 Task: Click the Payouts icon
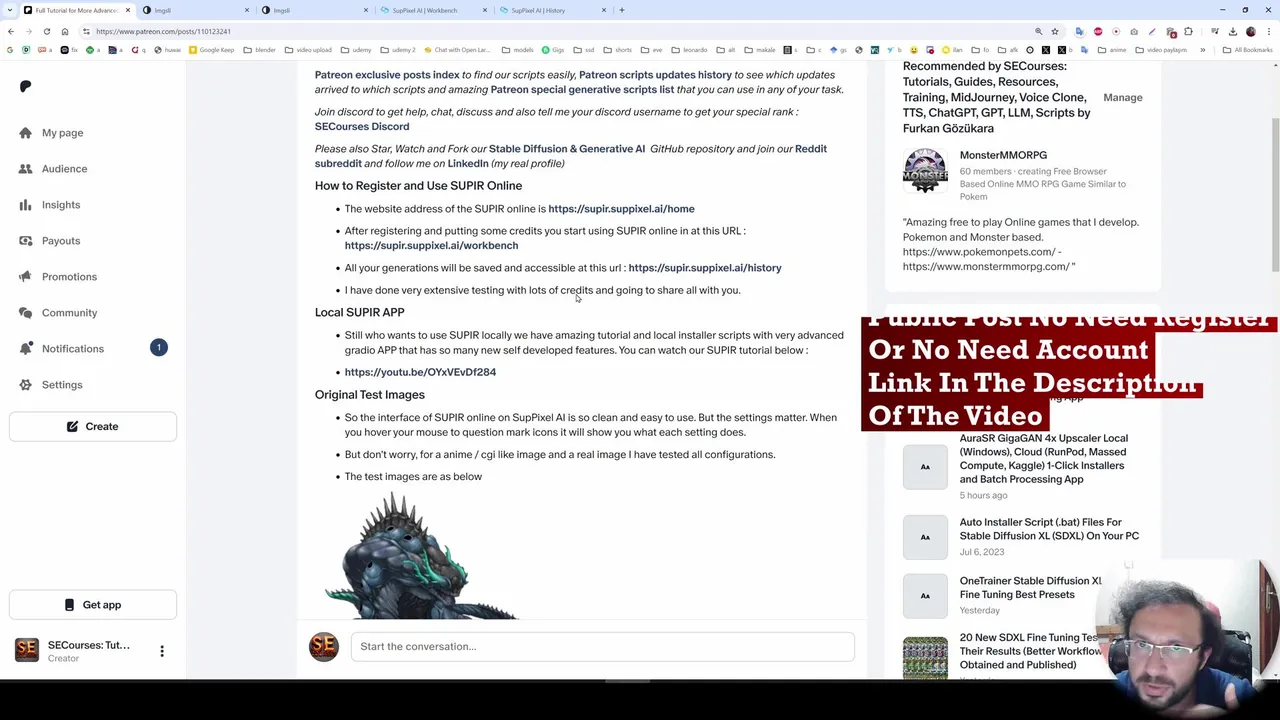26,241
